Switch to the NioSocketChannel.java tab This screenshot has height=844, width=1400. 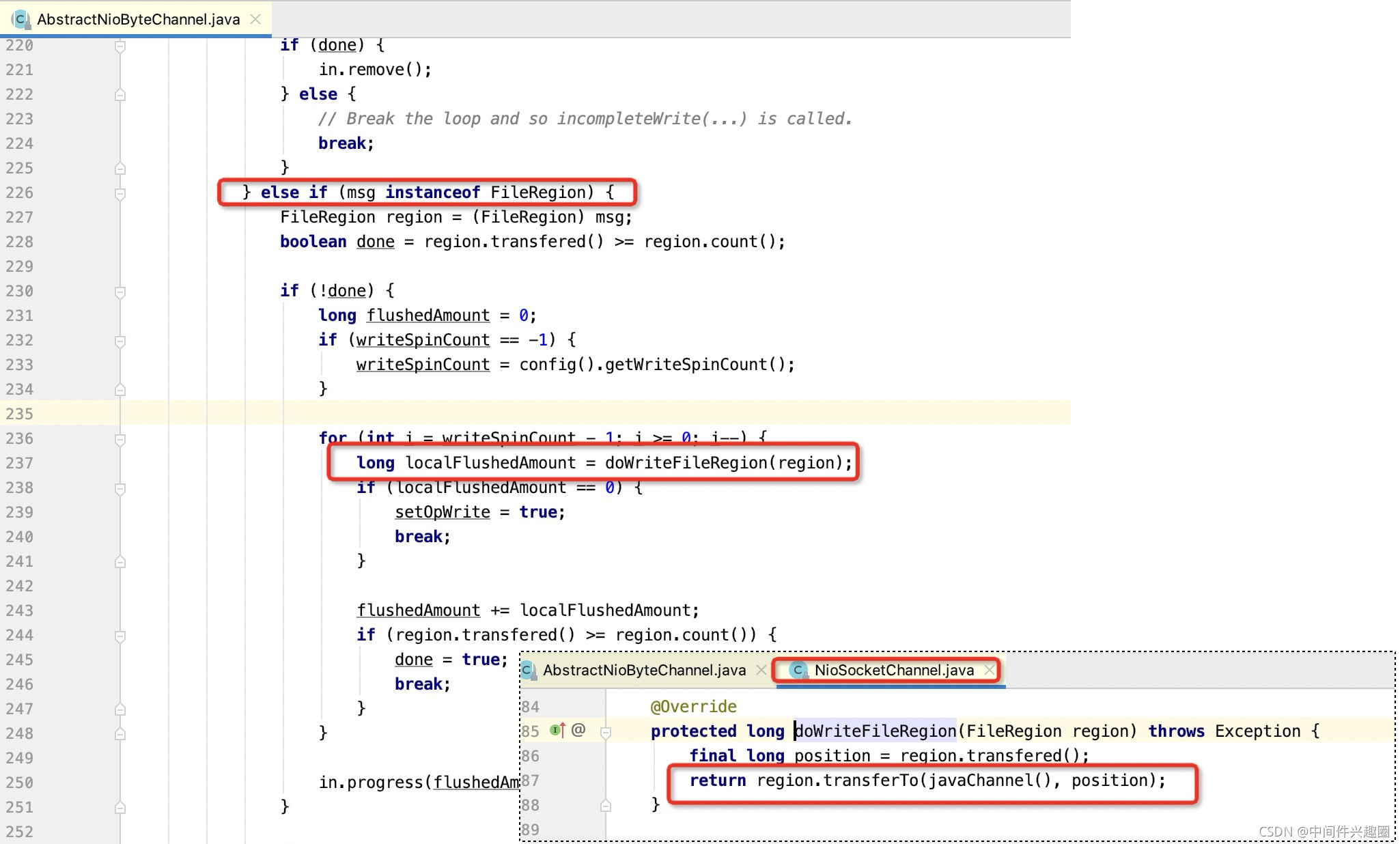[893, 671]
